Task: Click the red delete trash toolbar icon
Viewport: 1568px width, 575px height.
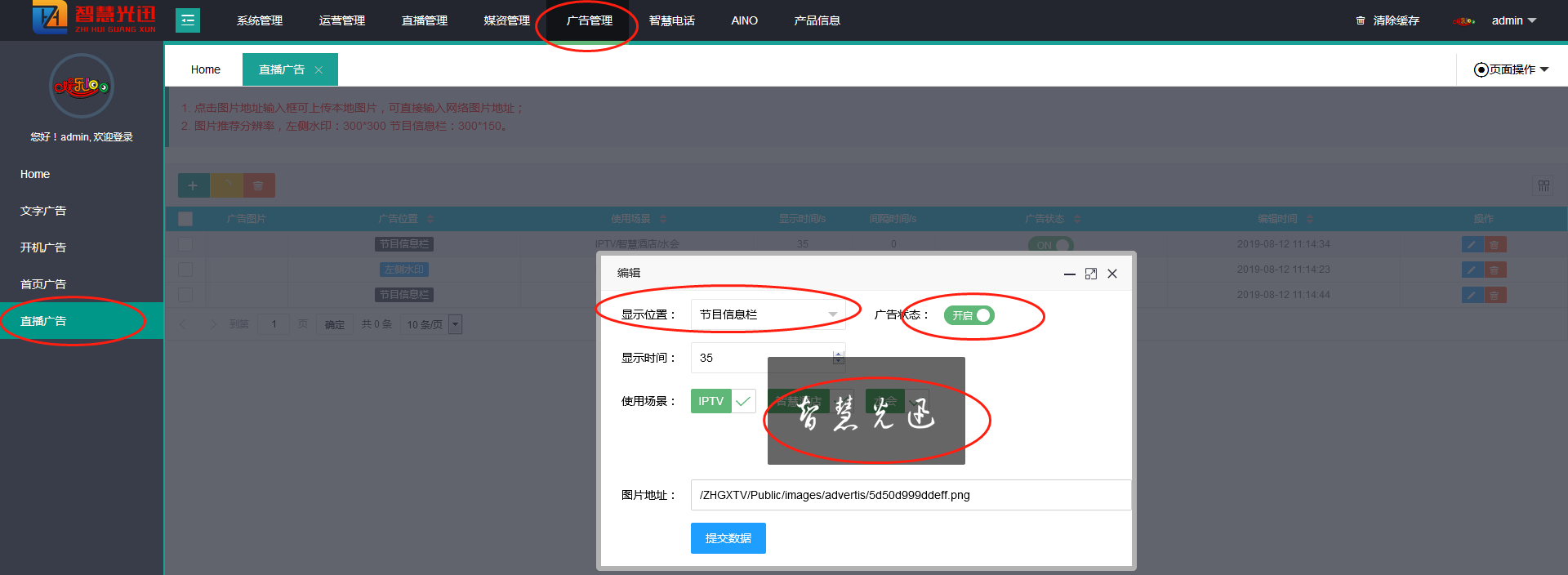Action: point(258,185)
